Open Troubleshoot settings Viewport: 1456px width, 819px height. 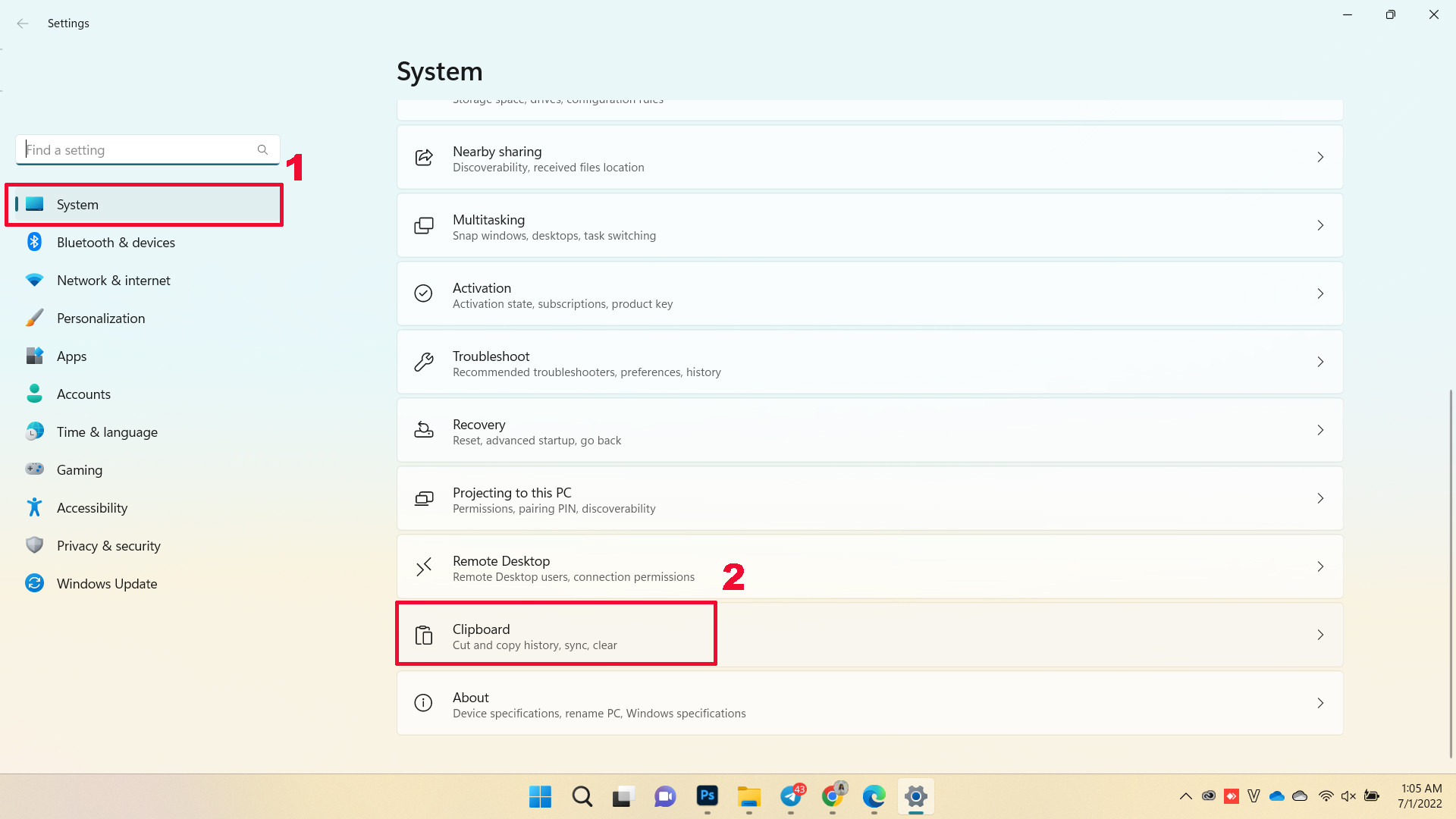tap(870, 362)
